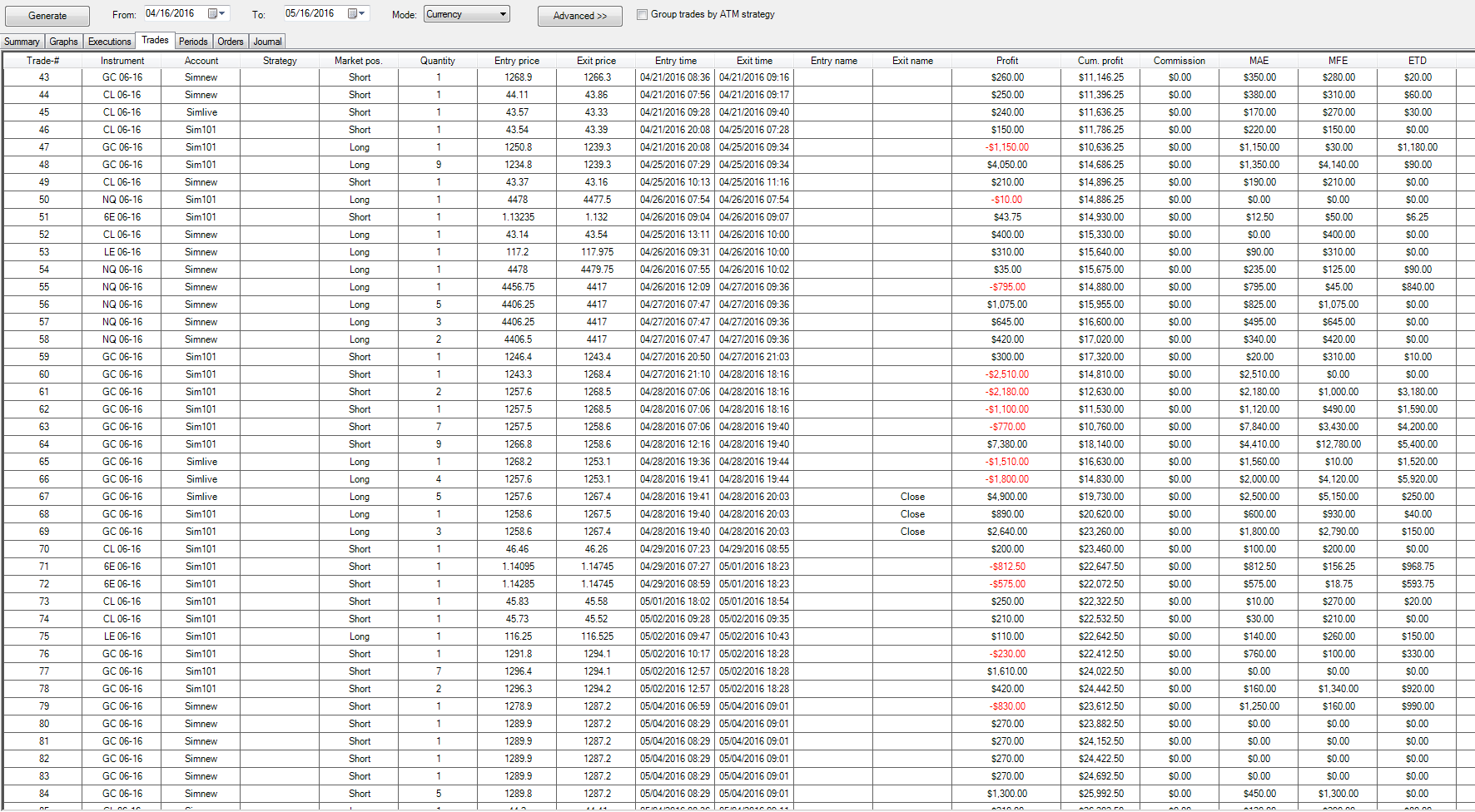This screenshot has height=812, width=1475.
Task: Open the Orders tab
Action: [x=231, y=42]
